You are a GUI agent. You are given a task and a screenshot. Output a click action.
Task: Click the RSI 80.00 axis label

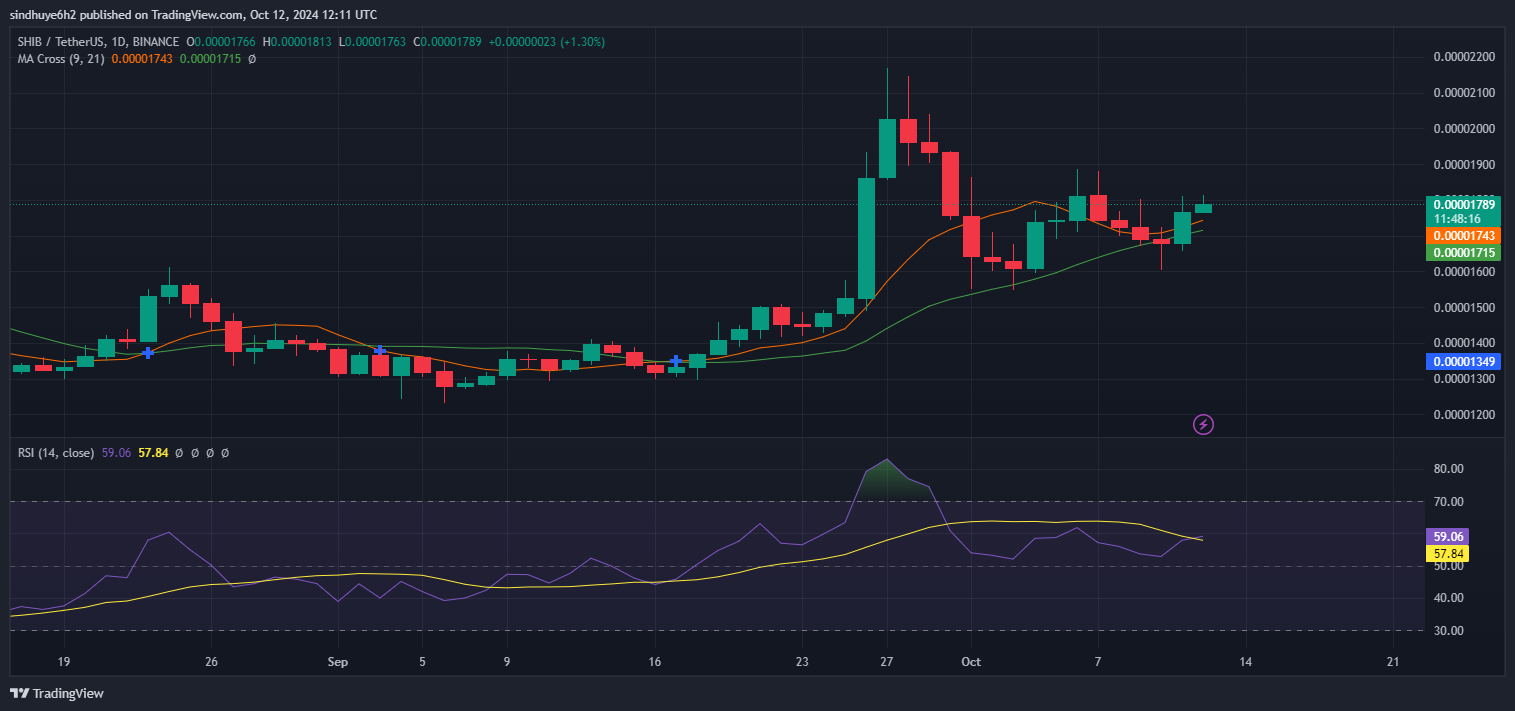(x=1448, y=469)
